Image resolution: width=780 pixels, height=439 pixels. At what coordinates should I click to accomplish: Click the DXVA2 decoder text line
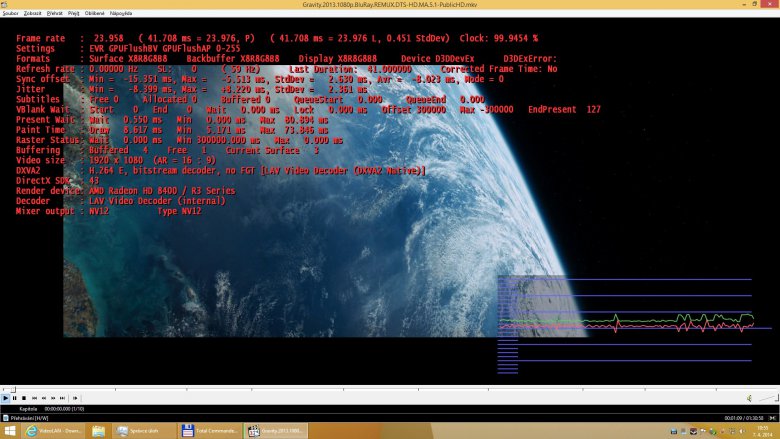pos(220,171)
